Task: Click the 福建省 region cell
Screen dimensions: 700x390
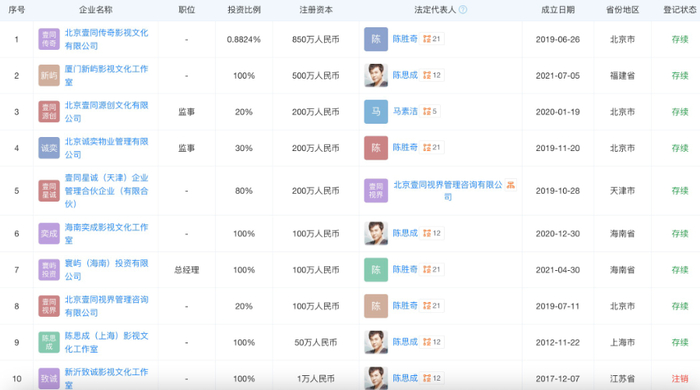Action: click(x=622, y=75)
